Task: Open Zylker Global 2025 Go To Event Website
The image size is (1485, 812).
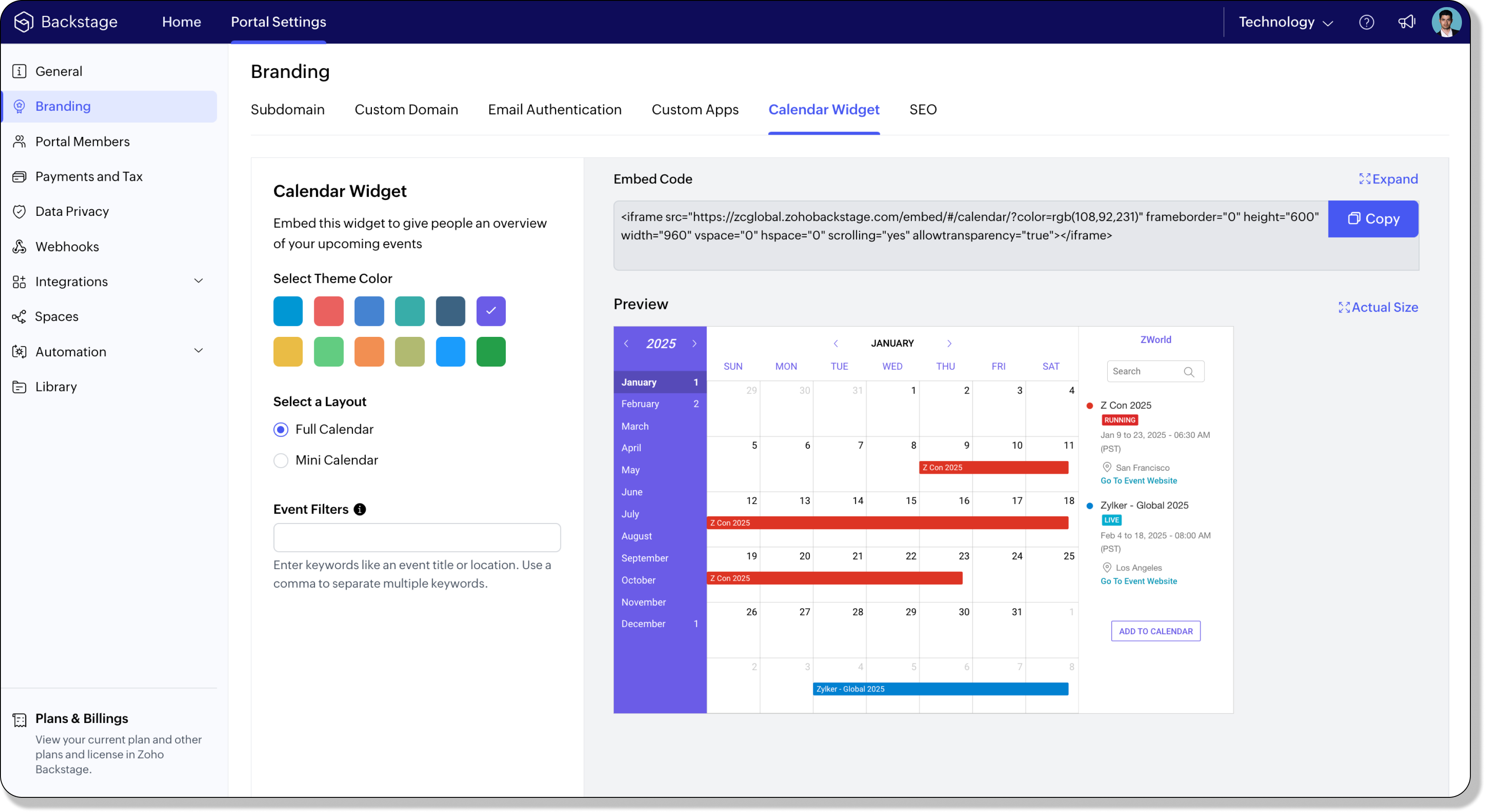Action: (x=1138, y=582)
